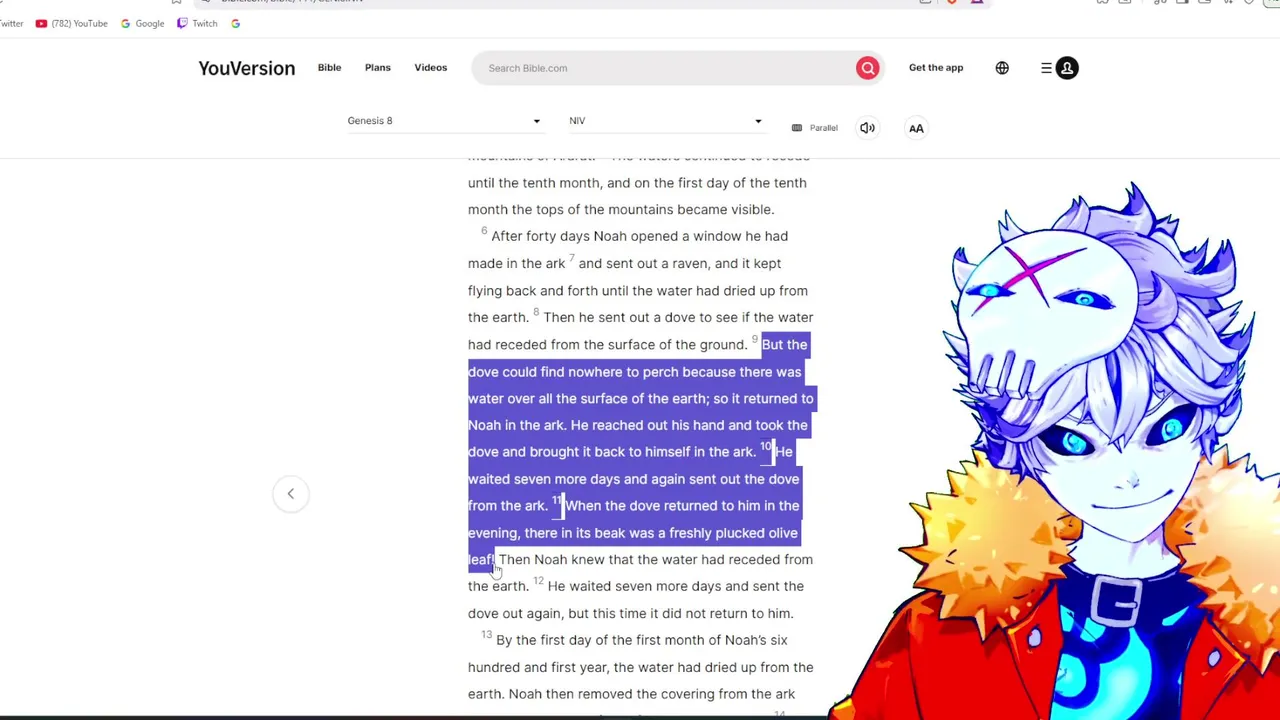Open the YouTube bookmark
Screen dimensions: 1280x720
point(71,23)
